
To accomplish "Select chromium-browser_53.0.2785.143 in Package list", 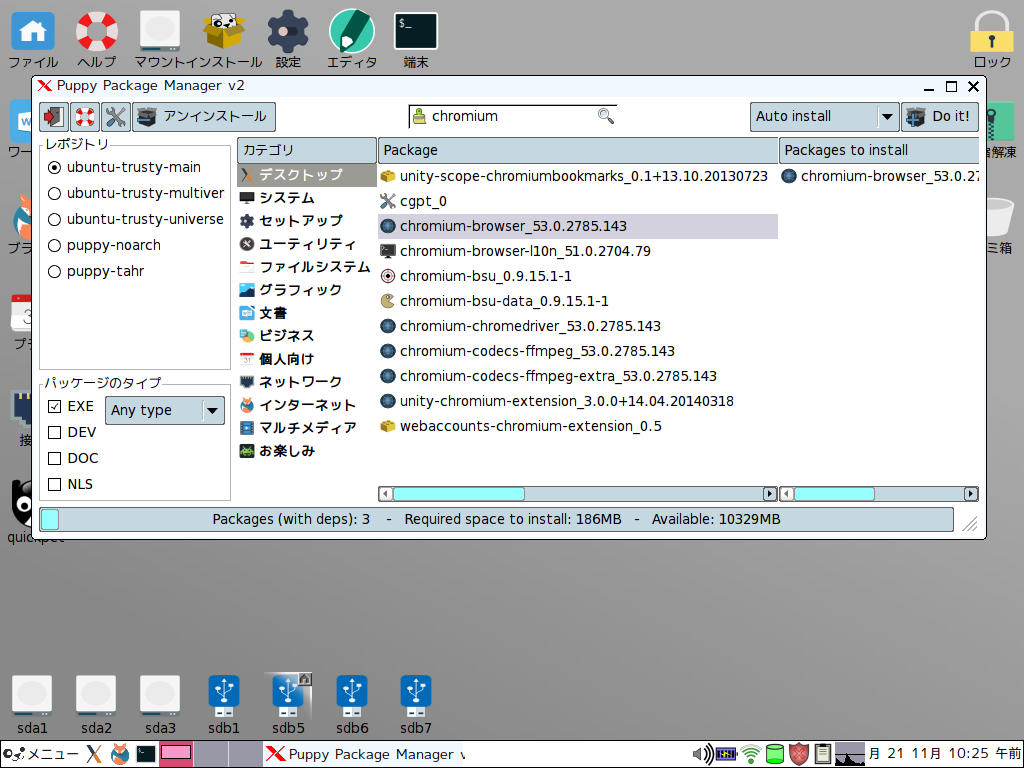I will pyautogui.click(x=578, y=226).
